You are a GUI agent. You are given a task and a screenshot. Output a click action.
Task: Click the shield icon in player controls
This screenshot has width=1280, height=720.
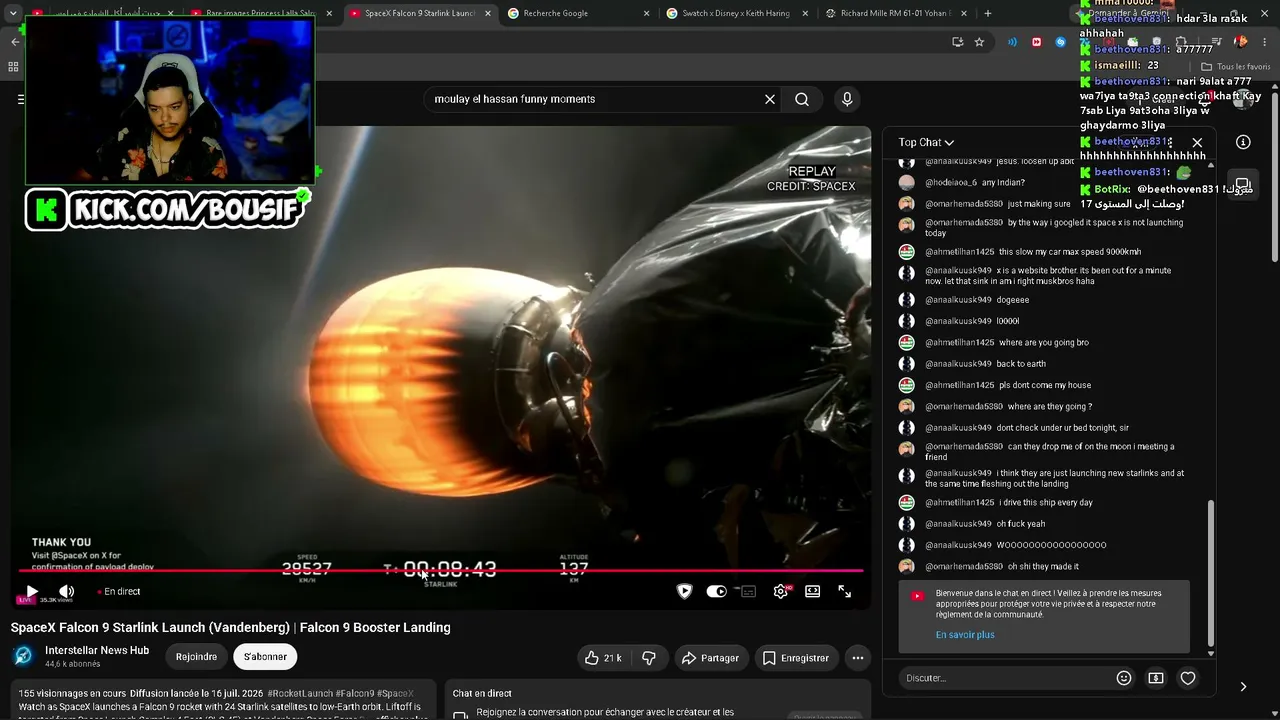[685, 591]
